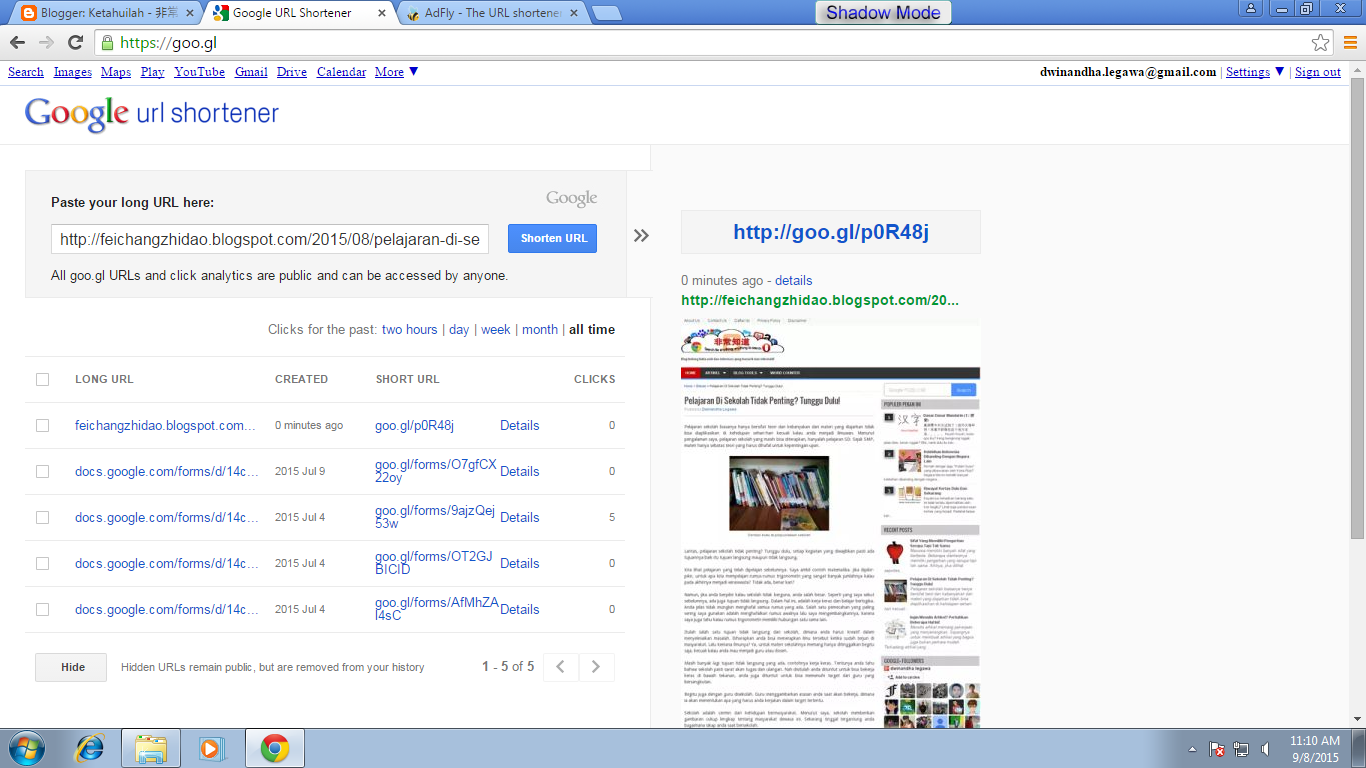Viewport: 1366px width, 768px height.
Task: Check the box for the goo.gl/forms/OT2GJBICID row
Action: pyautogui.click(x=42, y=563)
